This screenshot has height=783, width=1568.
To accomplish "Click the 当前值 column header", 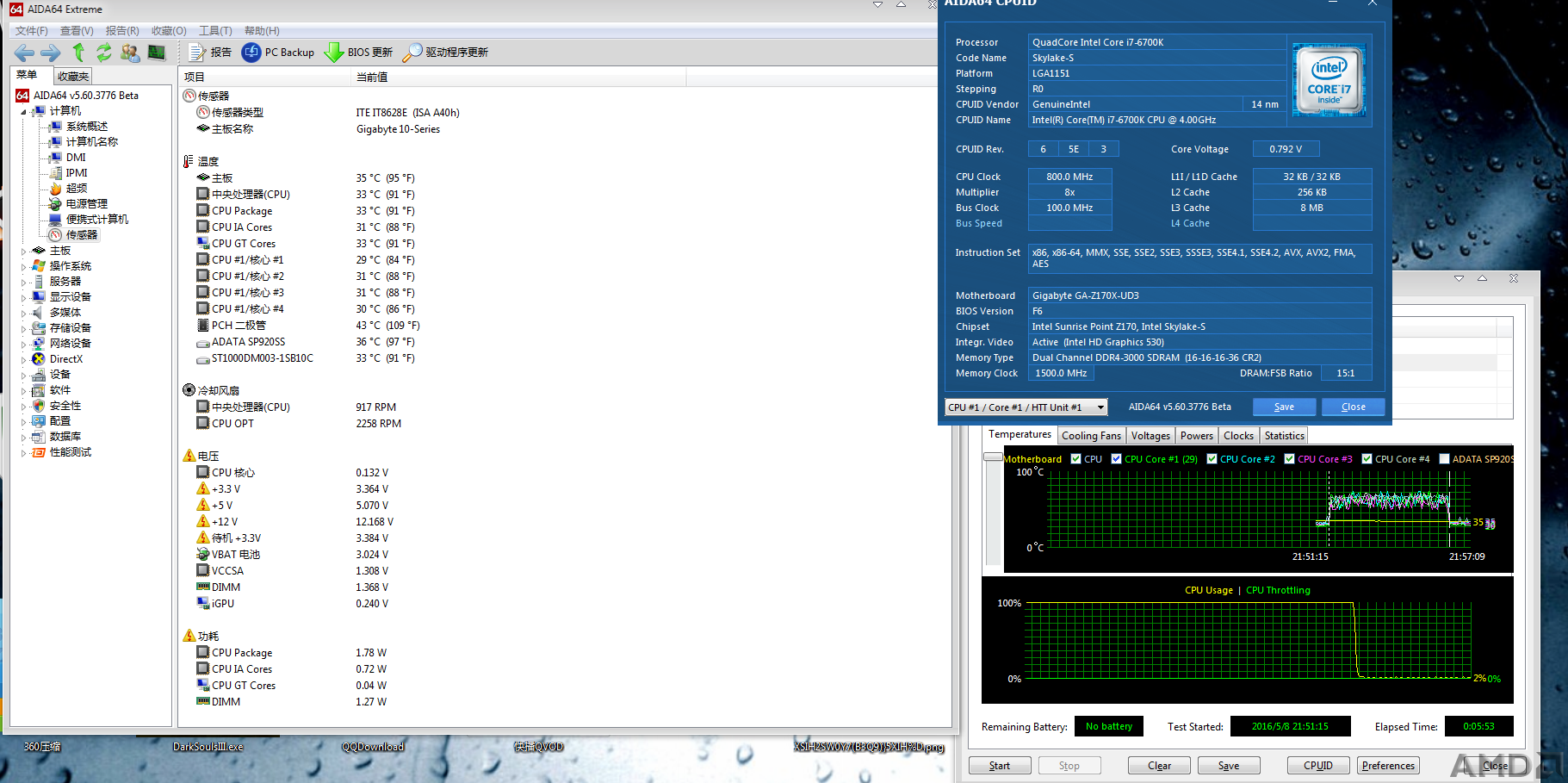I will [519, 78].
